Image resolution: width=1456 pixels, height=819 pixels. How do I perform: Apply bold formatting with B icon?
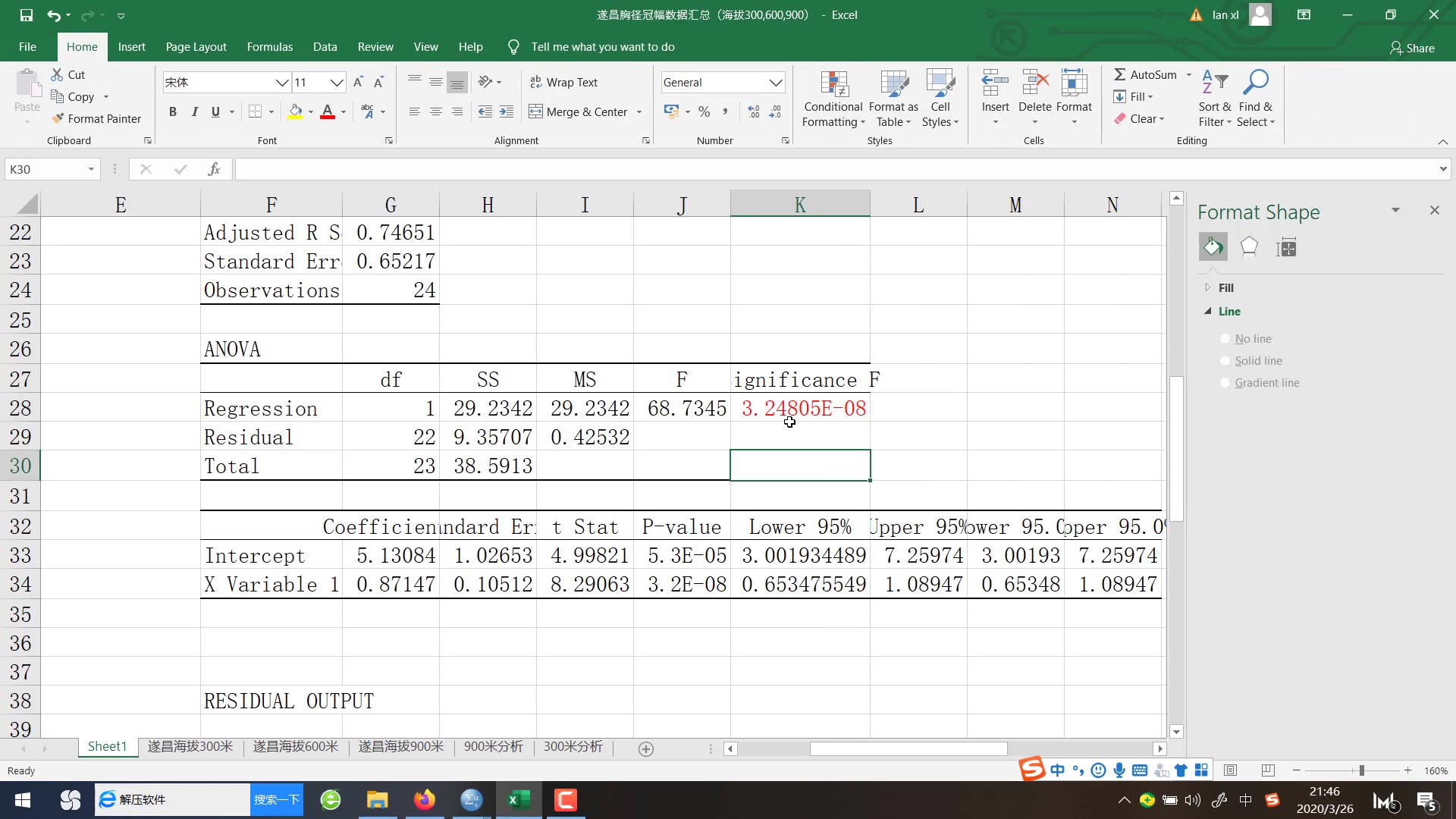coord(173,111)
